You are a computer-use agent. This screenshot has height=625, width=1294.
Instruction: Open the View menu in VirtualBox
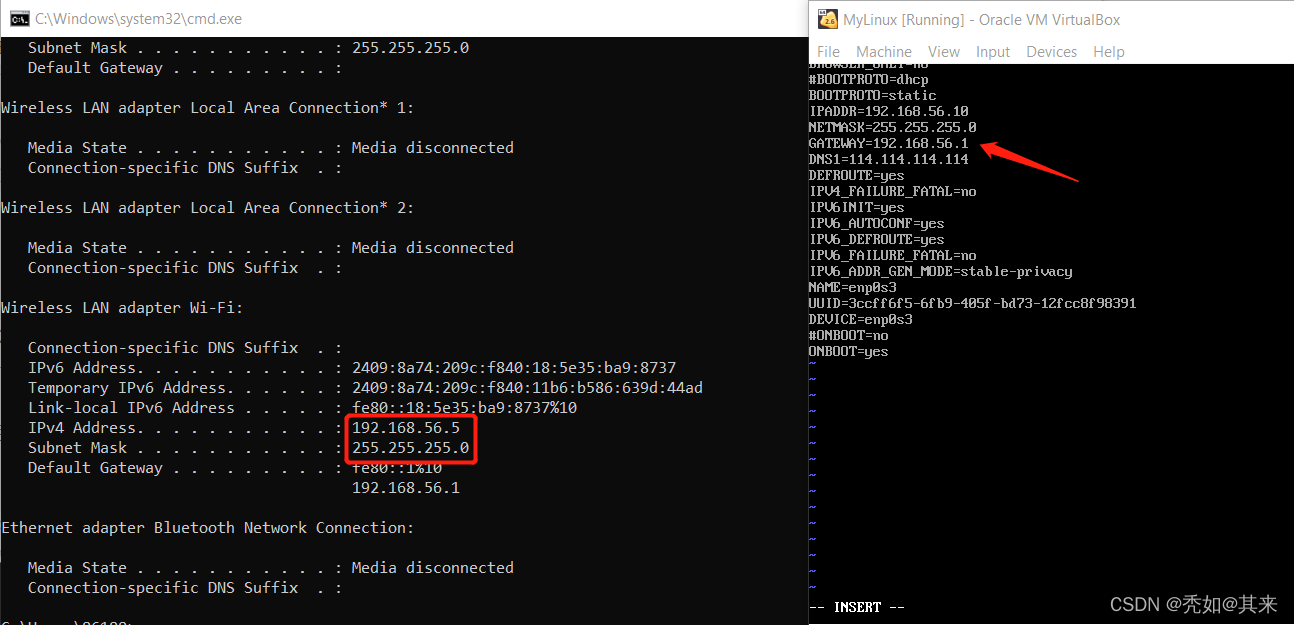tap(944, 52)
